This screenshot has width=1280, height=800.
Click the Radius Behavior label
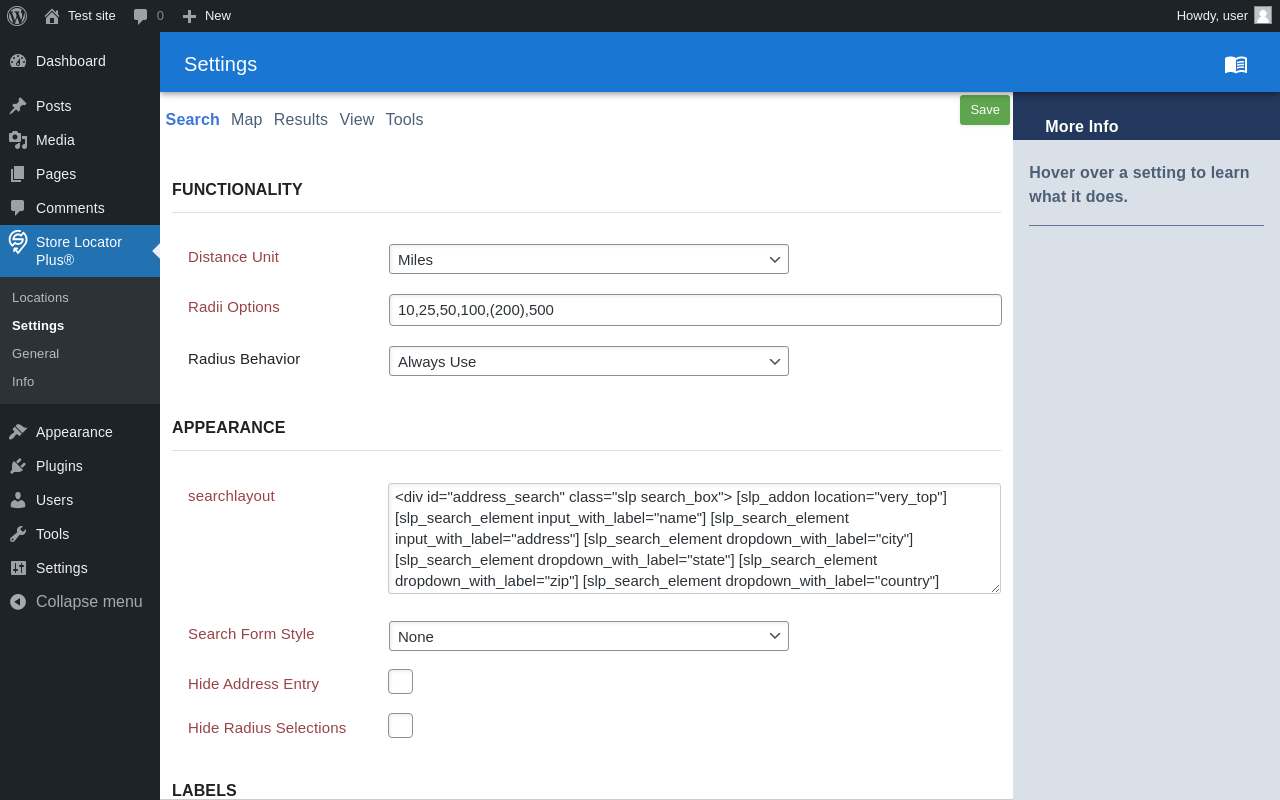coord(244,359)
